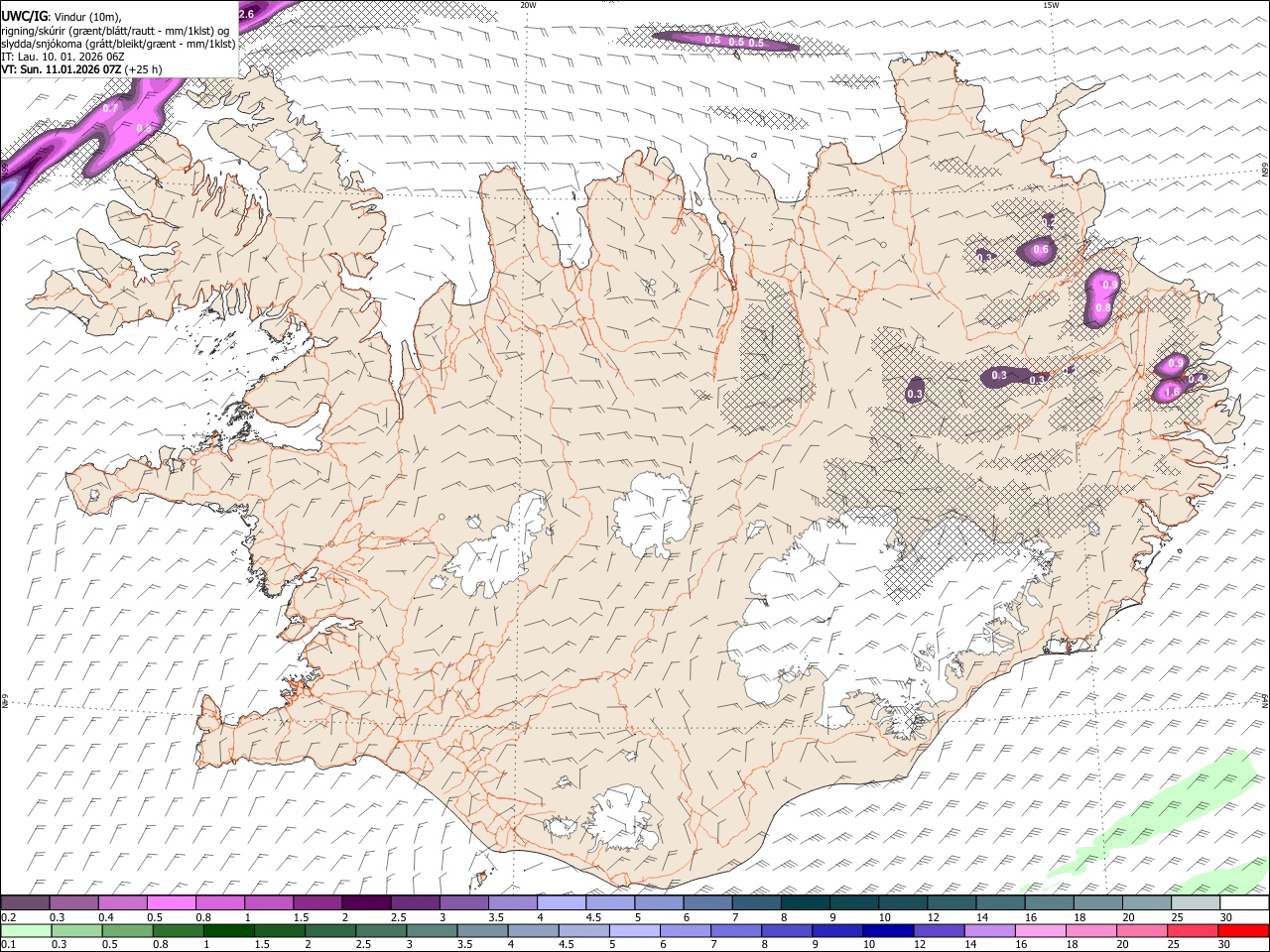Click the 0.4 precipitation value on map
This screenshot has width=1270, height=952.
(x=1196, y=379)
